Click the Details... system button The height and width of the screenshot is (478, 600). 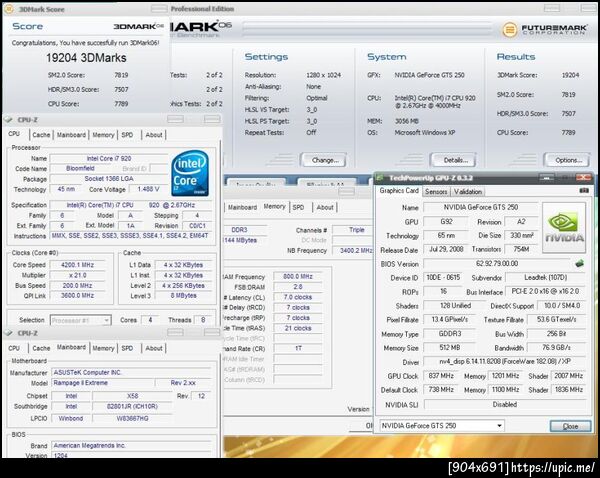point(453,160)
